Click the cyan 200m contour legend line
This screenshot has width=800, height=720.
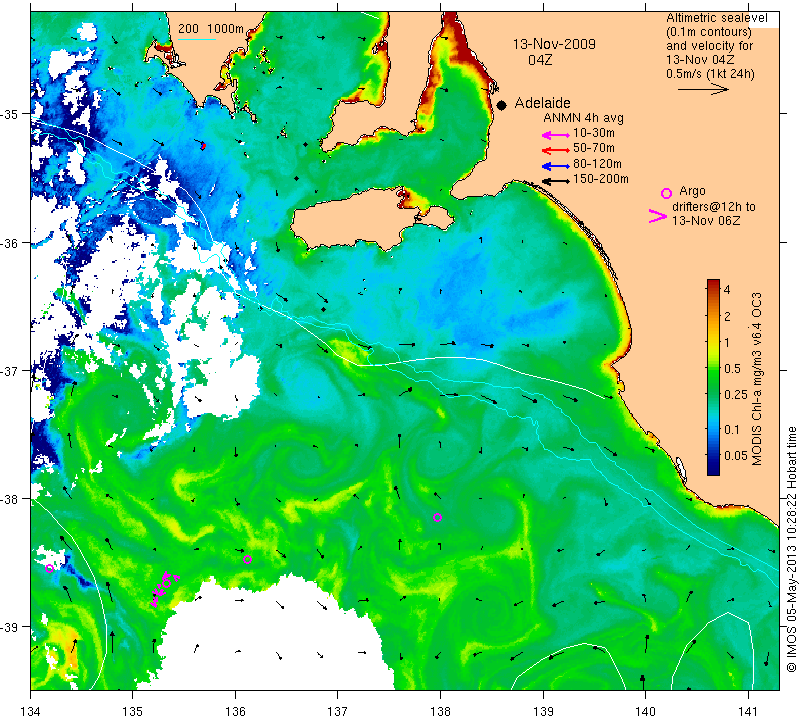(197, 39)
